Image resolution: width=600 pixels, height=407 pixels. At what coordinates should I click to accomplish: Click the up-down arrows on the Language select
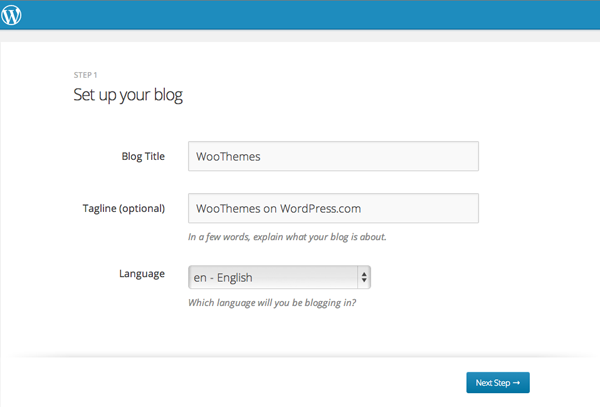364,277
